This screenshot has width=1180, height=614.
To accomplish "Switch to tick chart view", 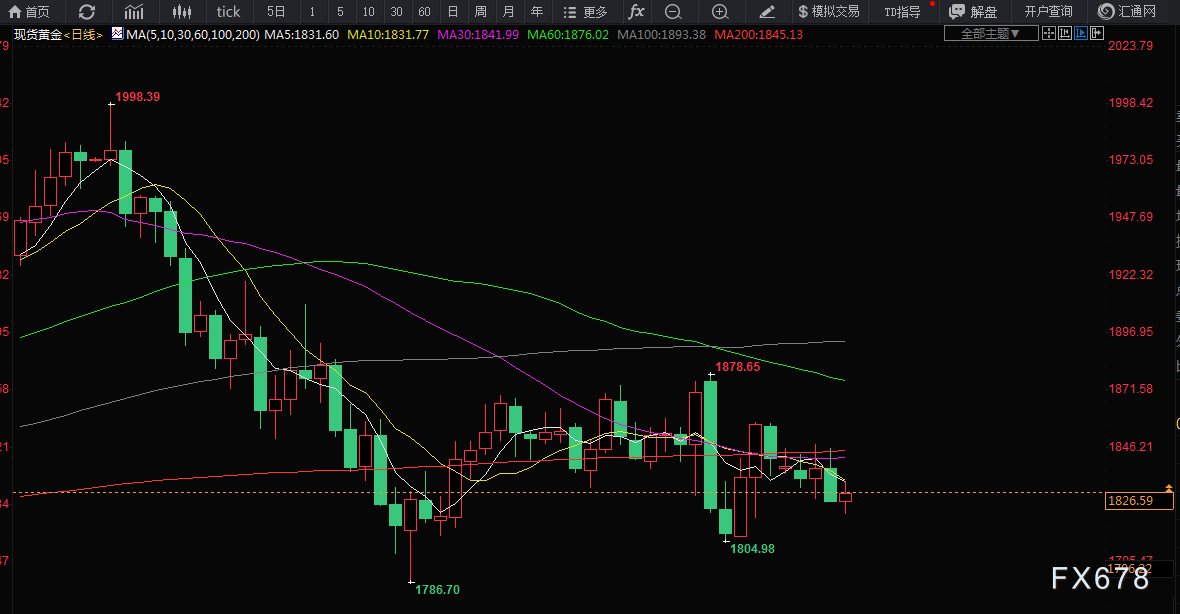I will (x=228, y=11).
